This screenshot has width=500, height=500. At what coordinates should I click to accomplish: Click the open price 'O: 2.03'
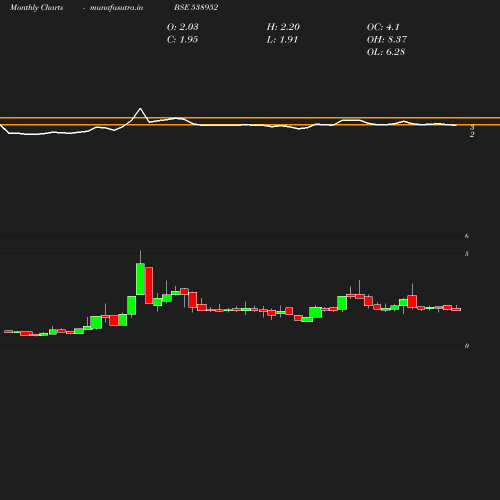point(183,27)
